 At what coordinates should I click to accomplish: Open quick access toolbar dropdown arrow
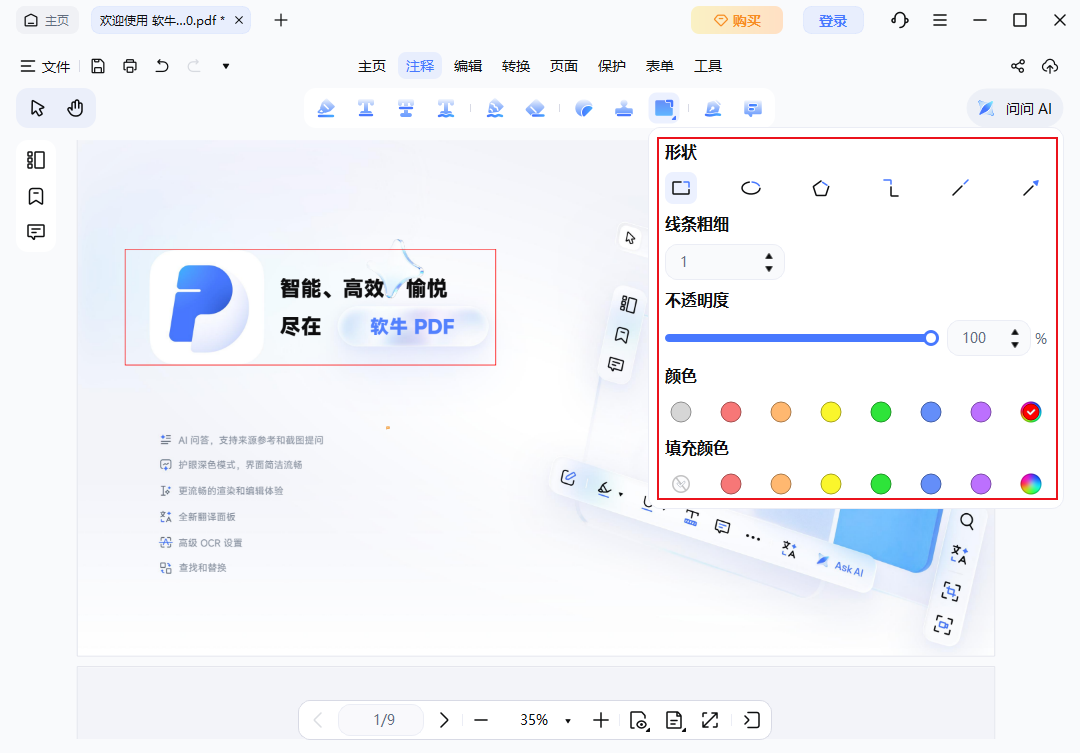coord(226,66)
